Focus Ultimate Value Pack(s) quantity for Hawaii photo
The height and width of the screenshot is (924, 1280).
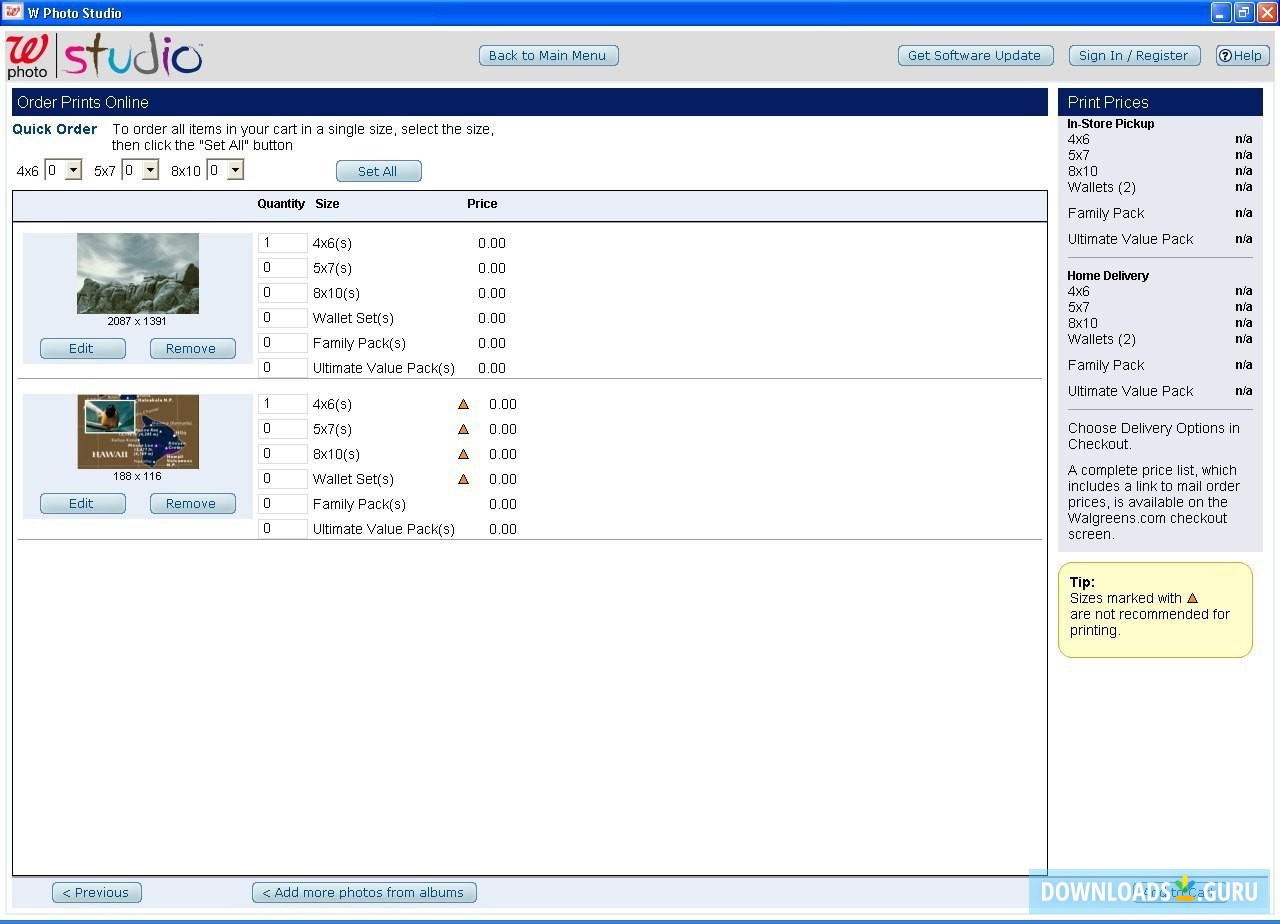click(282, 529)
